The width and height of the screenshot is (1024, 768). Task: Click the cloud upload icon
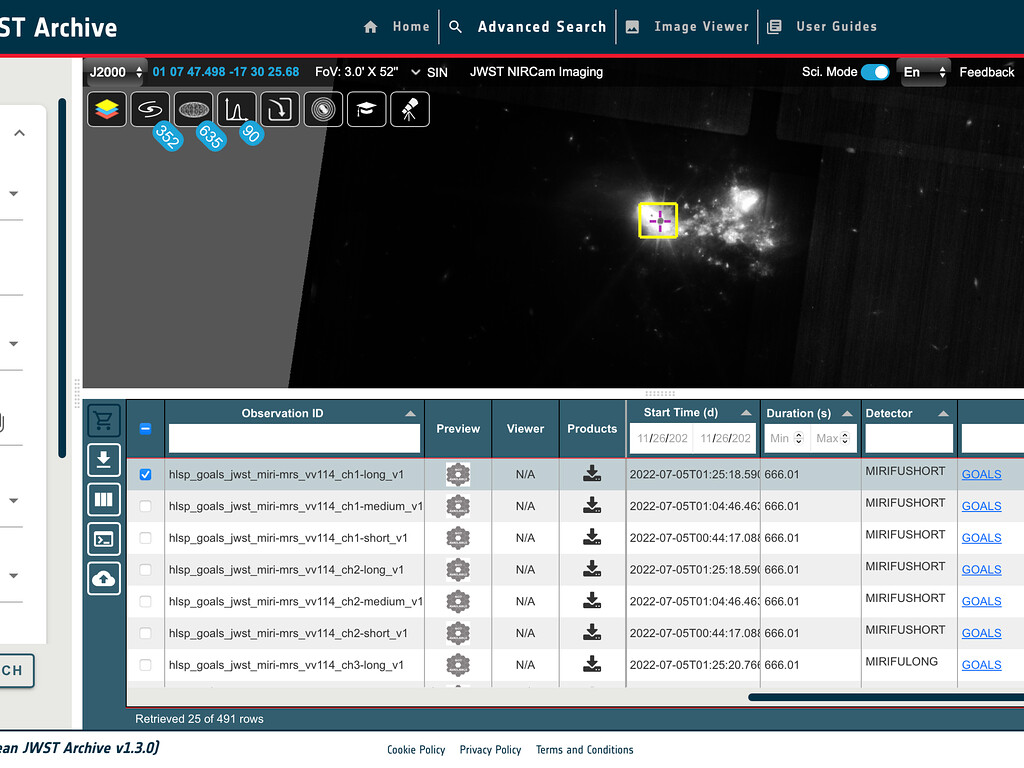click(104, 578)
